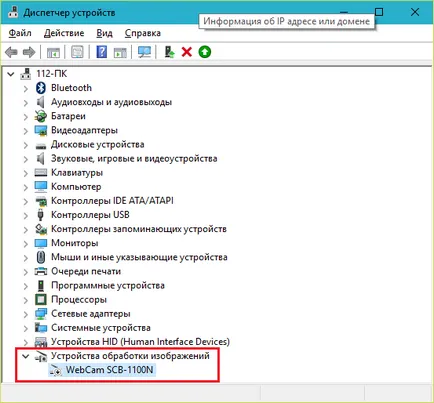Select the 112-ПК label
434x403 pixels.
[x=52, y=74]
